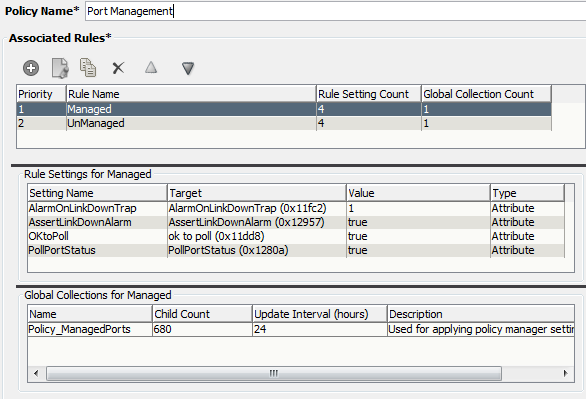
Task: Select the Policy_ManagedPorts collection row
Action: coord(301,329)
